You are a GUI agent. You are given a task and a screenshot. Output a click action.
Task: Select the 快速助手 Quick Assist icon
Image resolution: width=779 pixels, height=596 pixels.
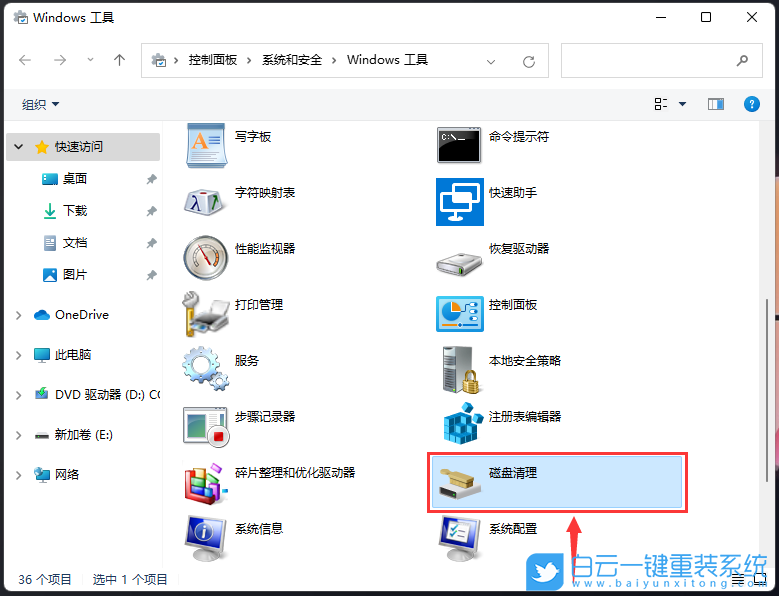pos(460,202)
